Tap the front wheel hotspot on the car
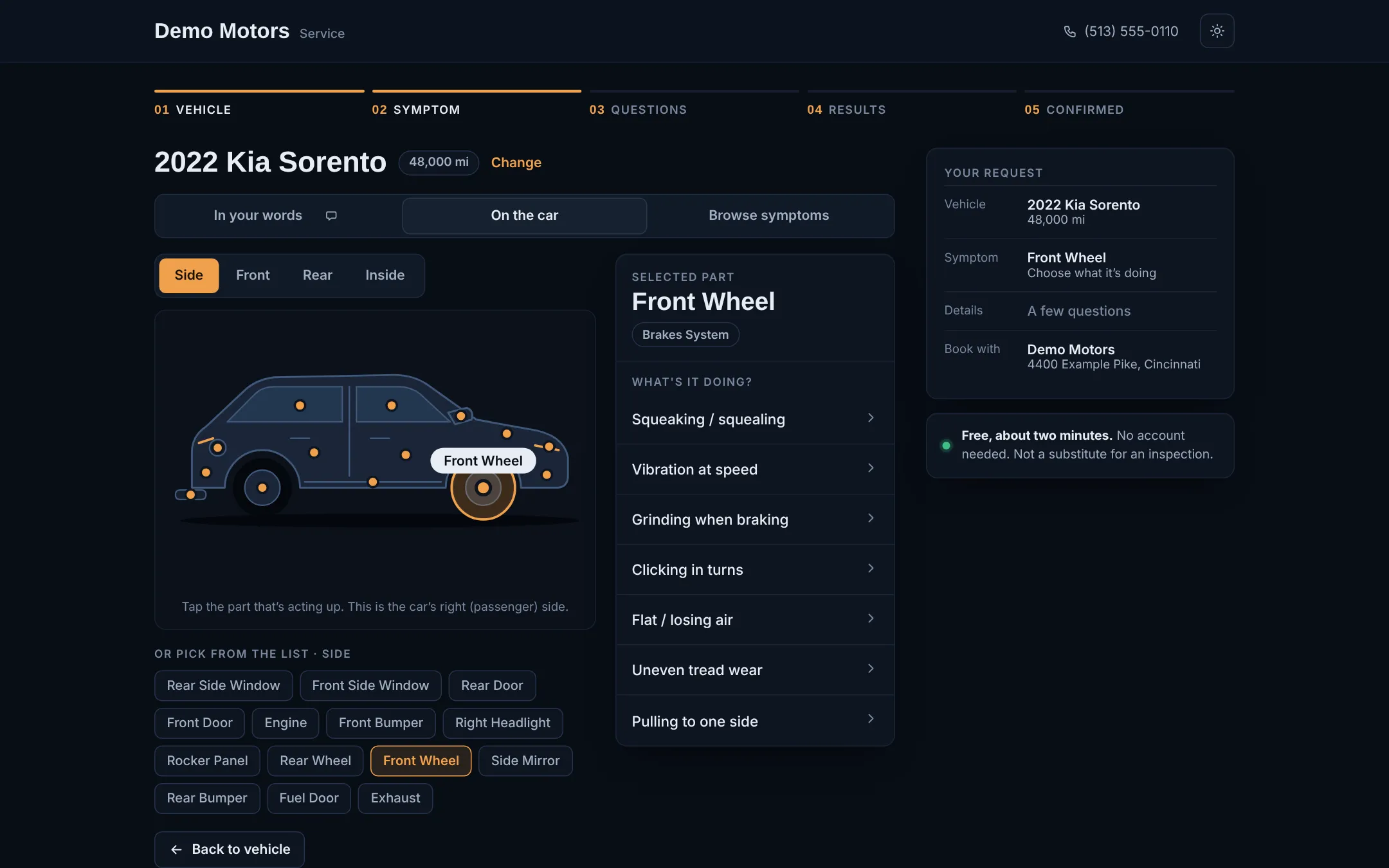The width and height of the screenshot is (1389, 868). [x=483, y=488]
